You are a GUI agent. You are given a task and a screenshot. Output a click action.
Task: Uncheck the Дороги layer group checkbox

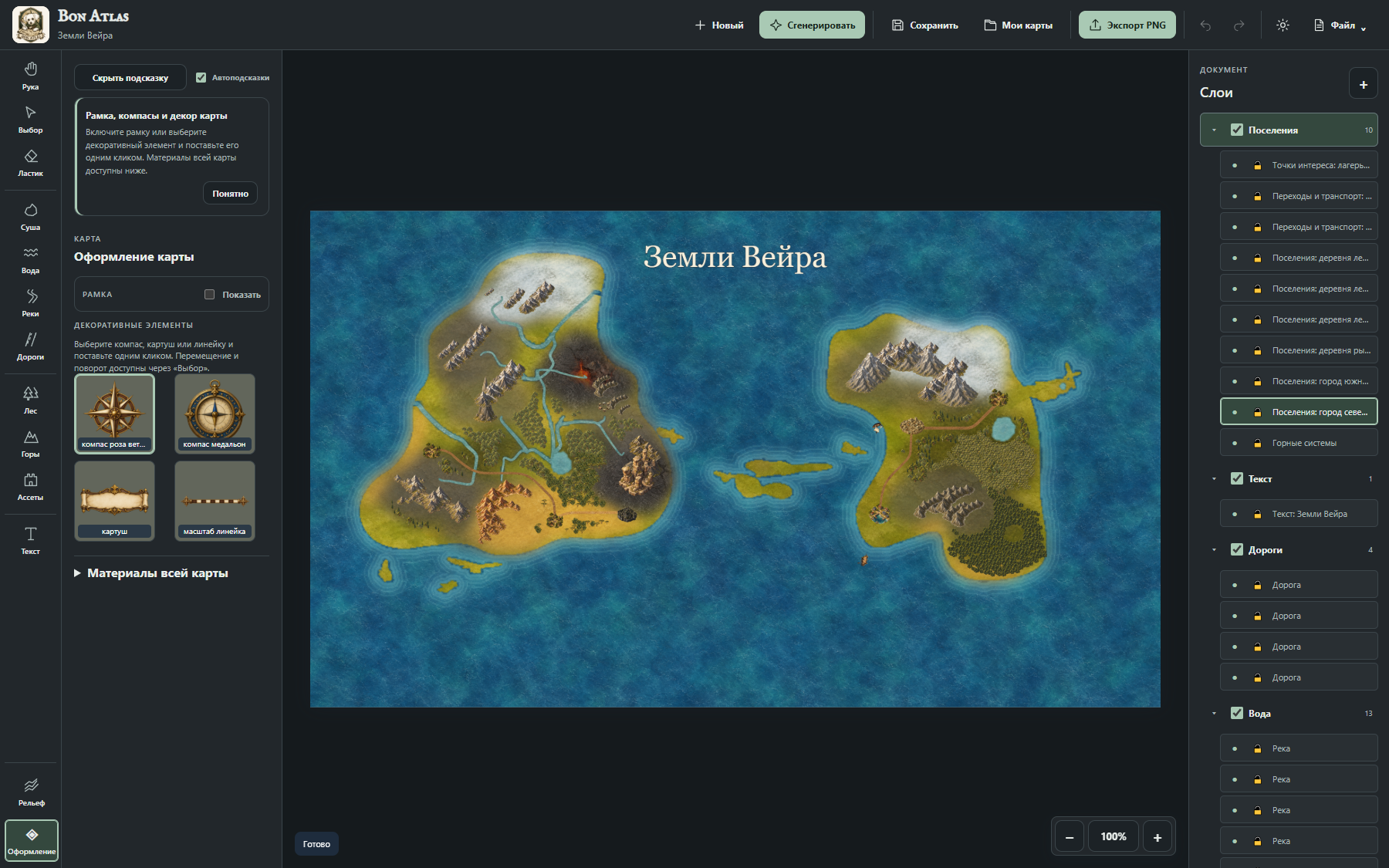click(x=1237, y=549)
